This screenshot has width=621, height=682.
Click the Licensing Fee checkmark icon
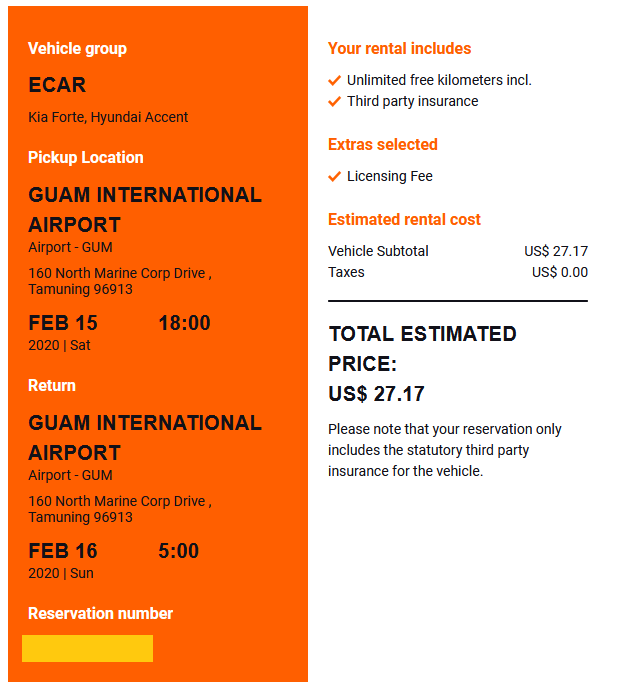click(334, 176)
